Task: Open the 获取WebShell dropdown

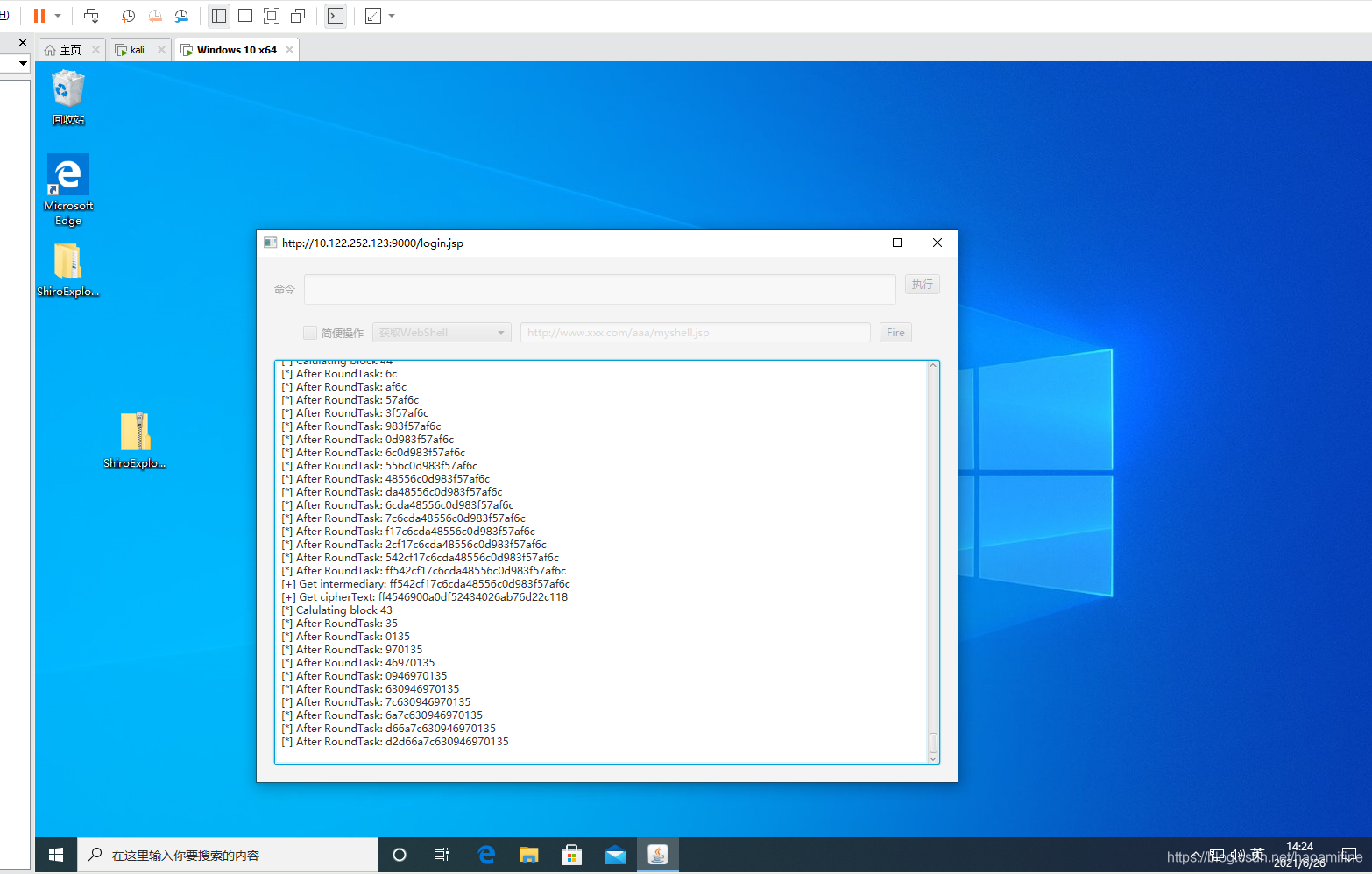Action: pyautogui.click(x=442, y=333)
